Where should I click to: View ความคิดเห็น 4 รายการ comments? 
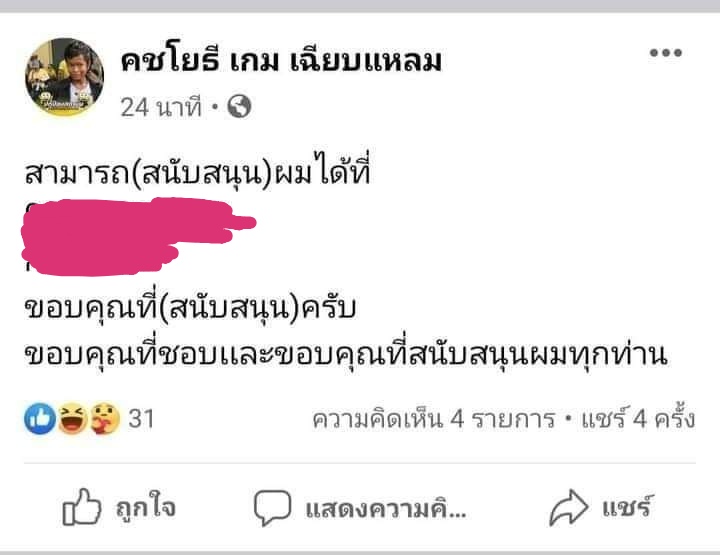(434, 419)
